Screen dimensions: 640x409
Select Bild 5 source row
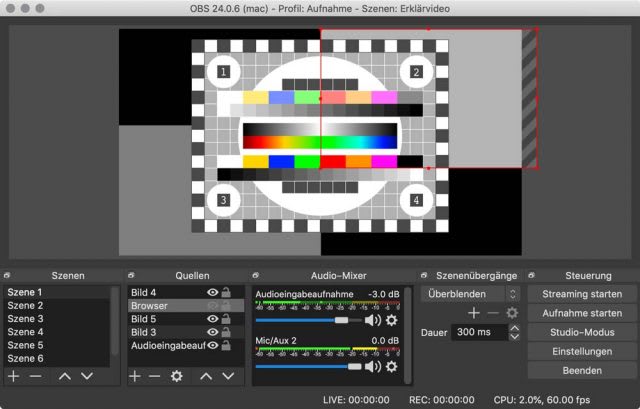point(186,319)
